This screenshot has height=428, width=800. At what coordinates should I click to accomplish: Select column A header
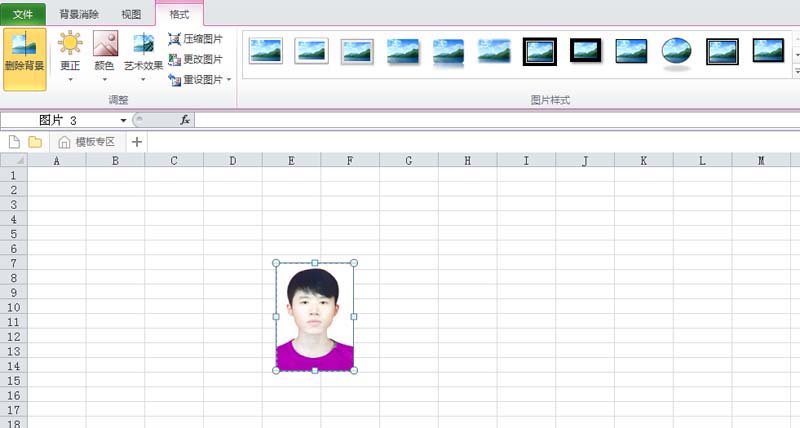pyautogui.click(x=57, y=161)
